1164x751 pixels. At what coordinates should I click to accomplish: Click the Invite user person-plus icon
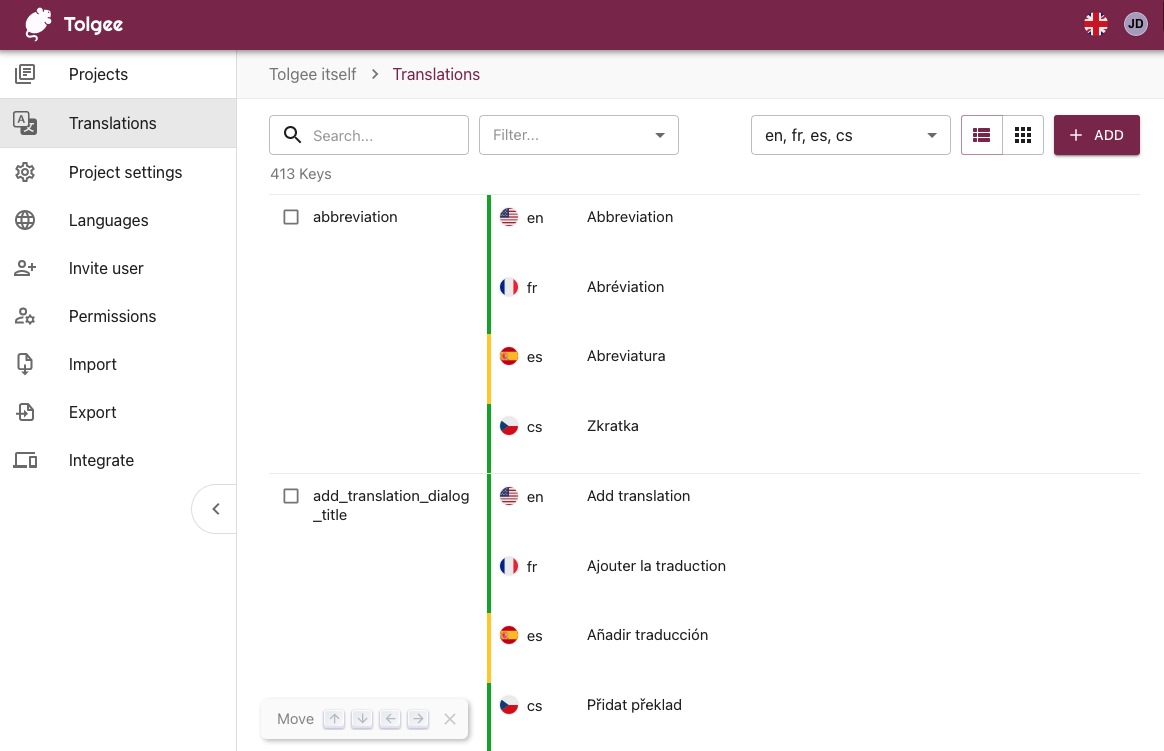(25, 268)
